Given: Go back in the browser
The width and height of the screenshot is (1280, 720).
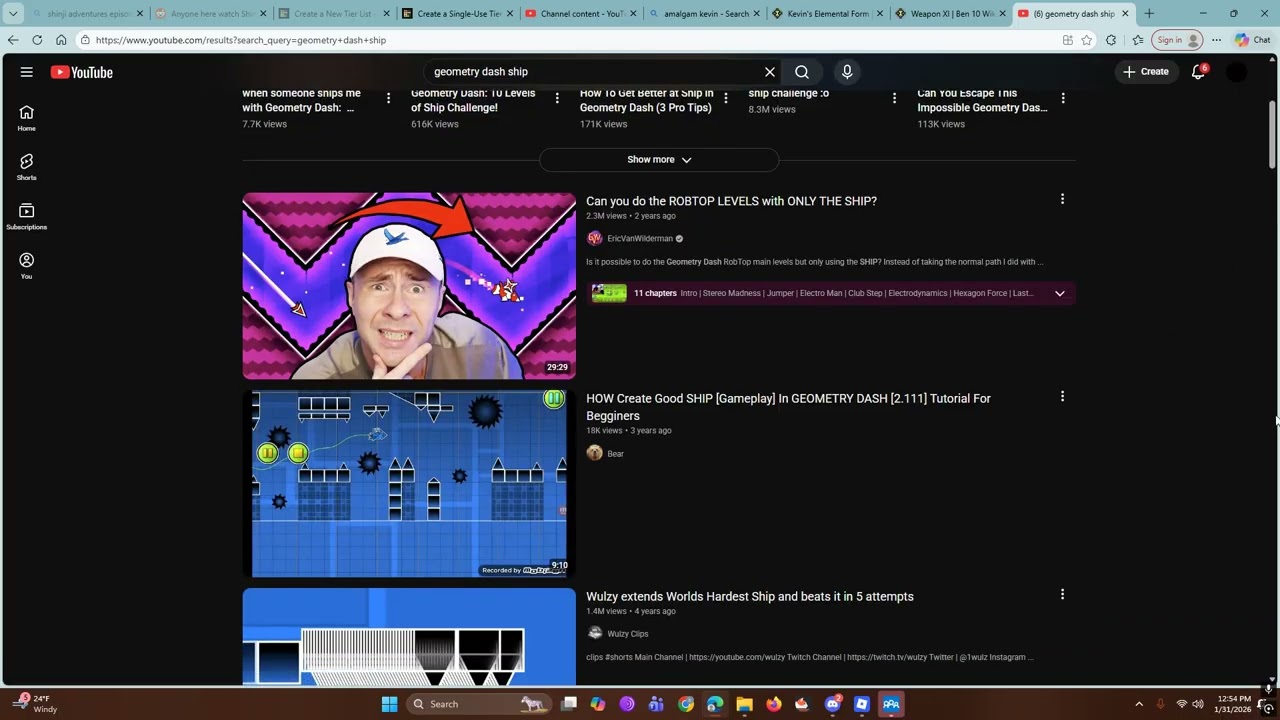Looking at the screenshot, I should [x=13, y=40].
